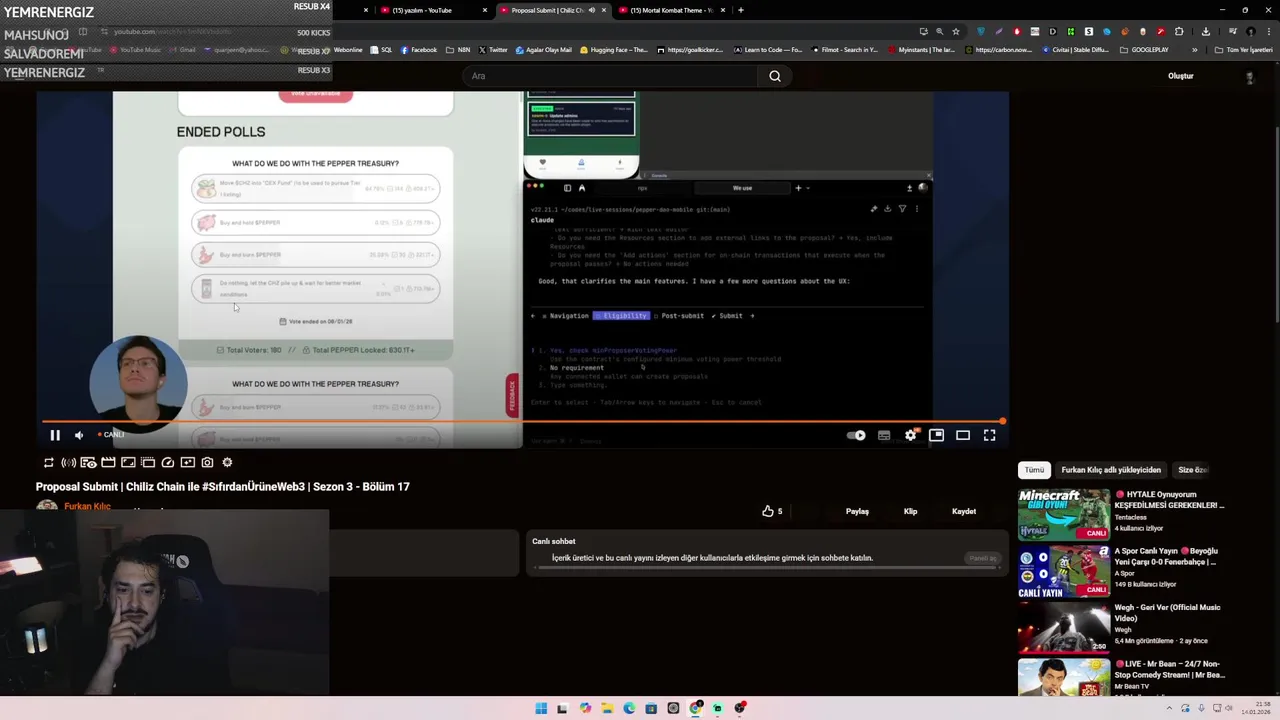Image resolution: width=1280 pixels, height=720 pixels.
Task: Click the screenshot camera icon below player
Action: pos(207,462)
